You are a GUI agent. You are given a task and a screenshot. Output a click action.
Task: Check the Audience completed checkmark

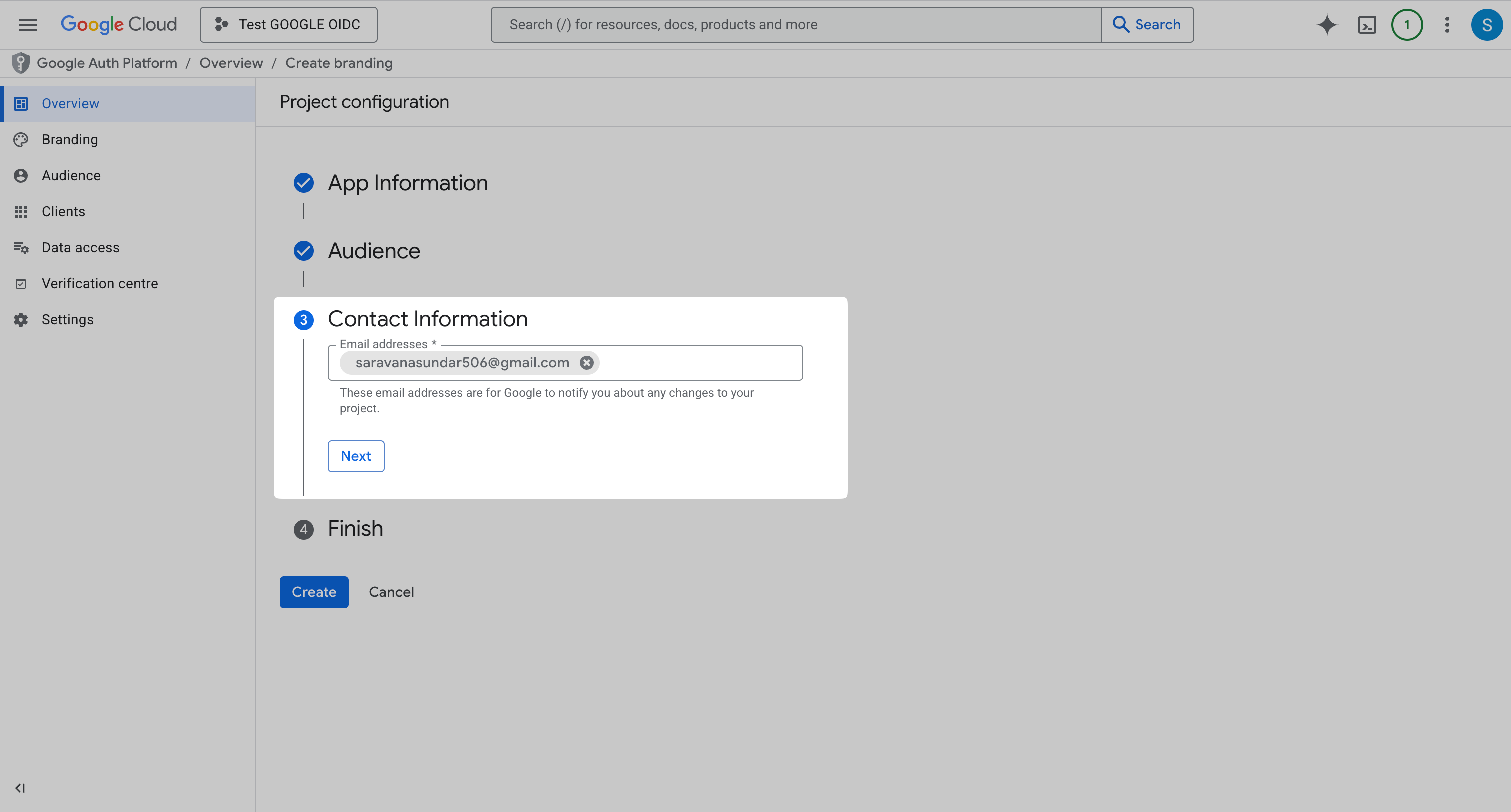pos(303,251)
